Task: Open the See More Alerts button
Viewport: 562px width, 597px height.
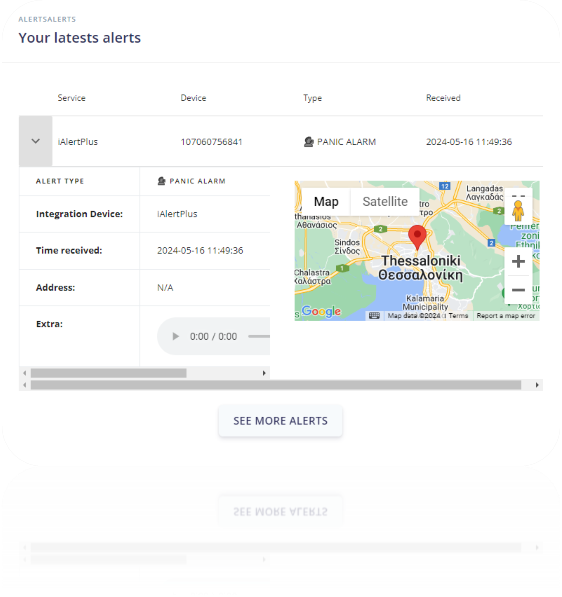Action: [x=281, y=421]
